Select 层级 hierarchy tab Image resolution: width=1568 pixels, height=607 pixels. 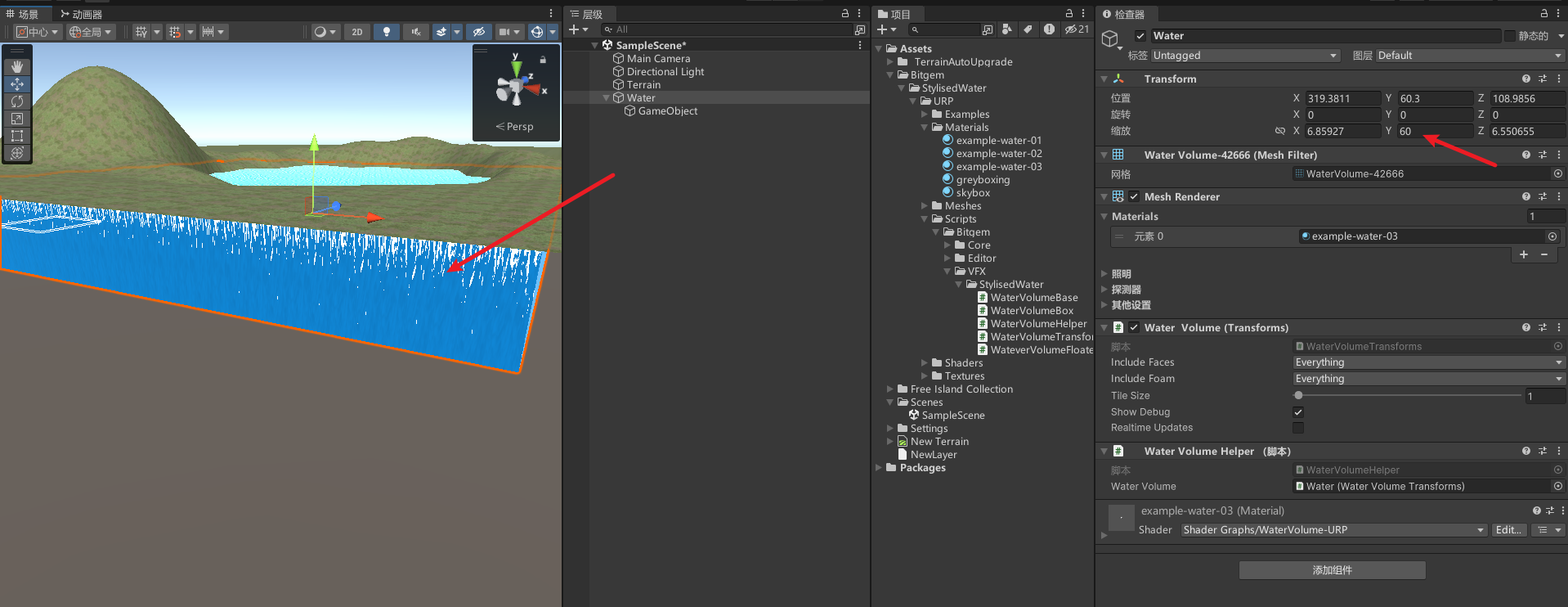(x=586, y=14)
